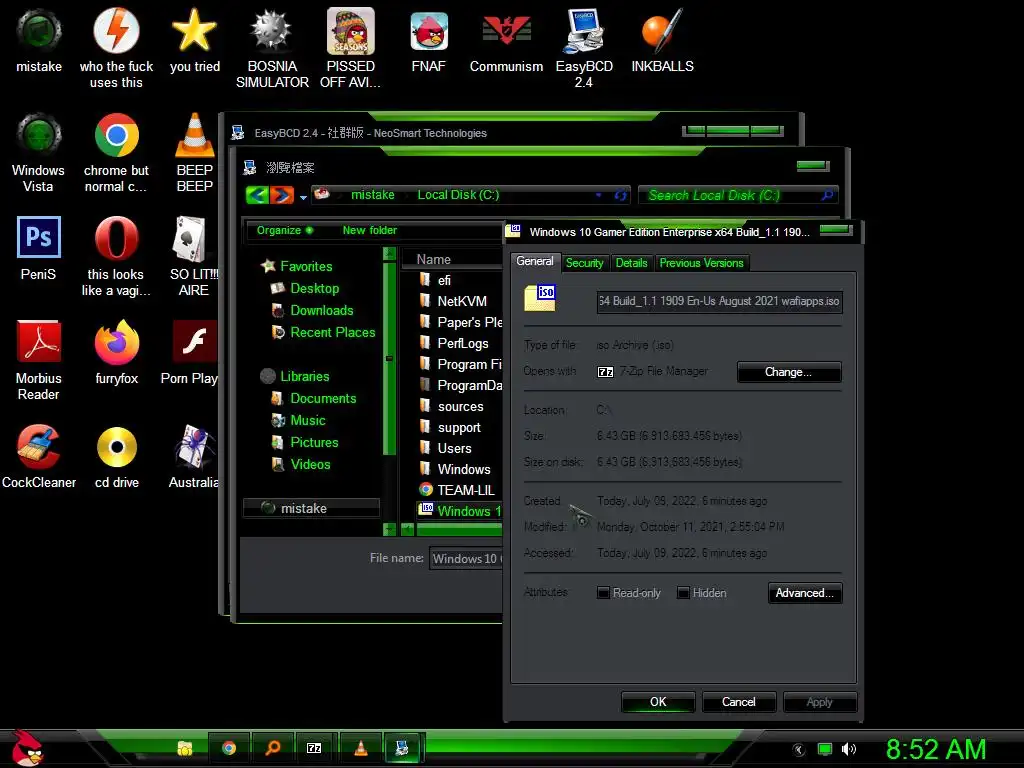Open Chrome from the taskbar
The height and width of the screenshot is (768, 1024).
229,748
